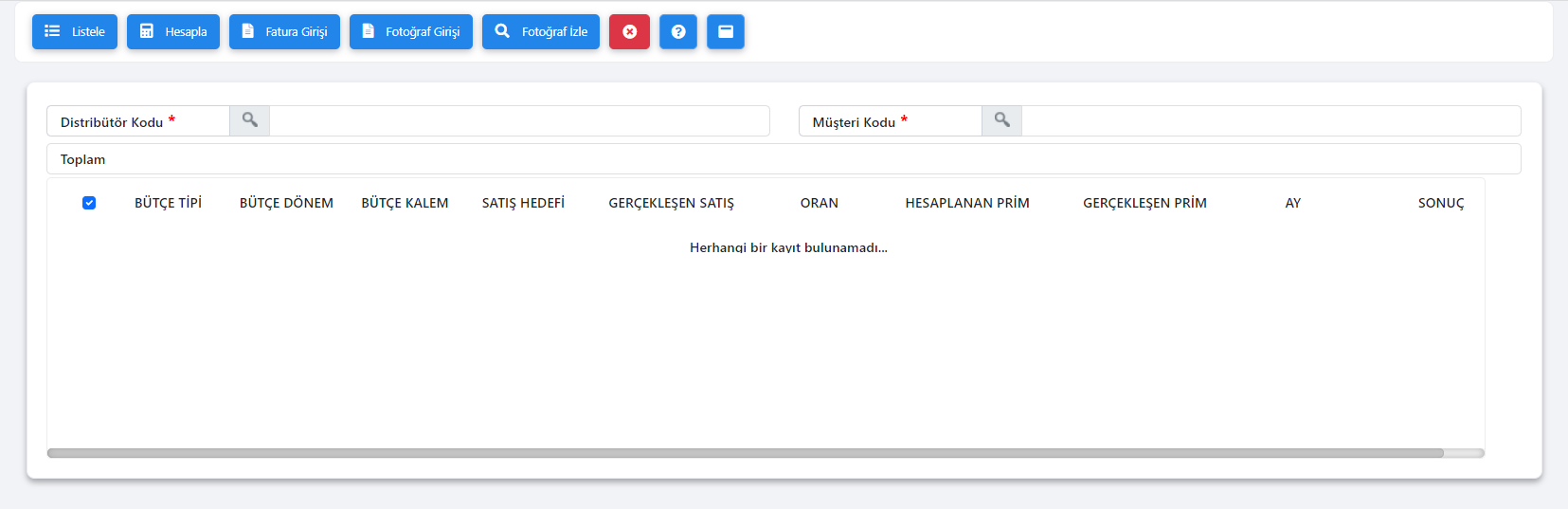Click the Müşteri Kodu search magnifier icon

[x=1001, y=120]
